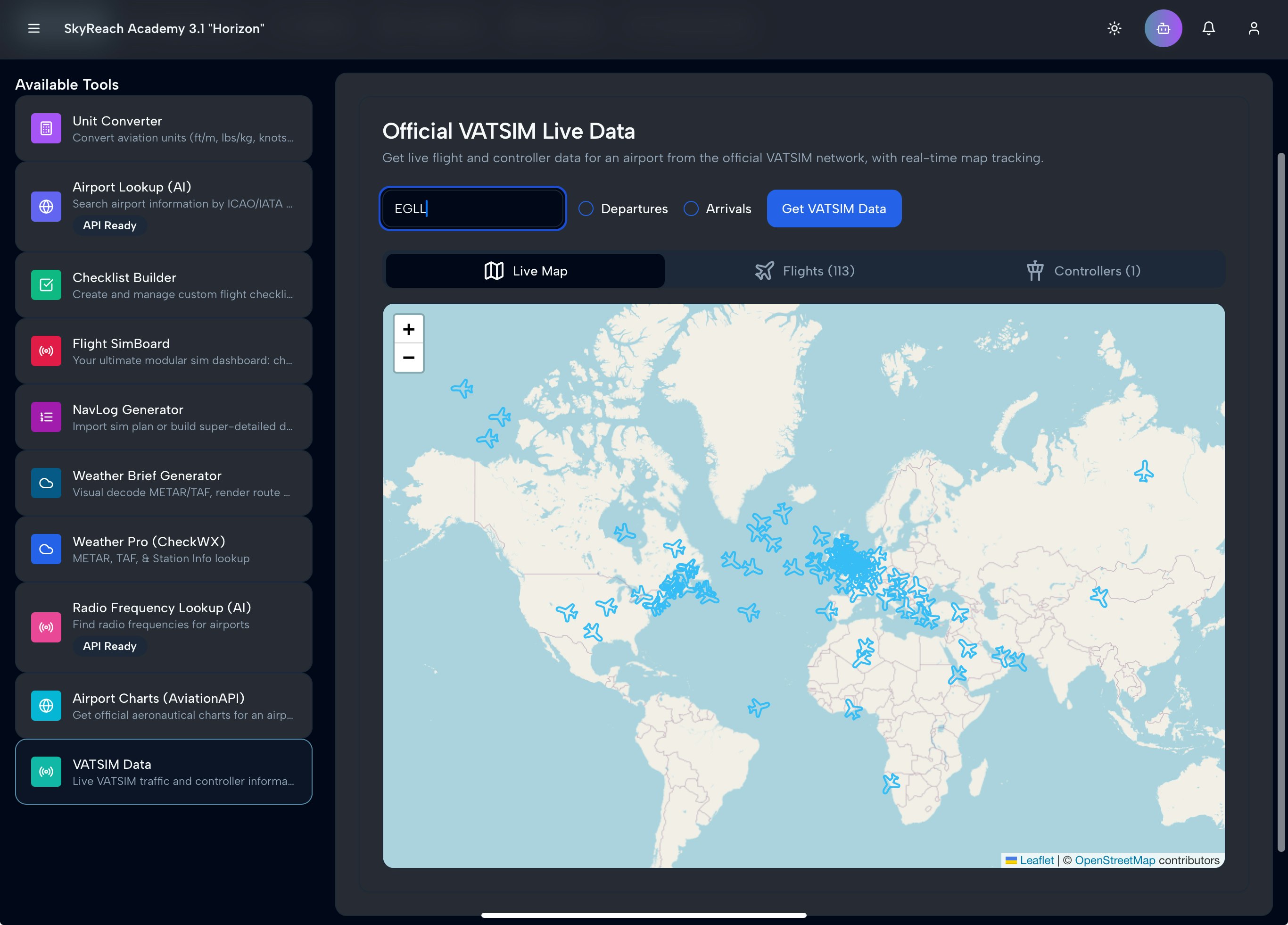Switch to the Flights (113) tab
This screenshot has height=925, width=1288.
(805, 271)
